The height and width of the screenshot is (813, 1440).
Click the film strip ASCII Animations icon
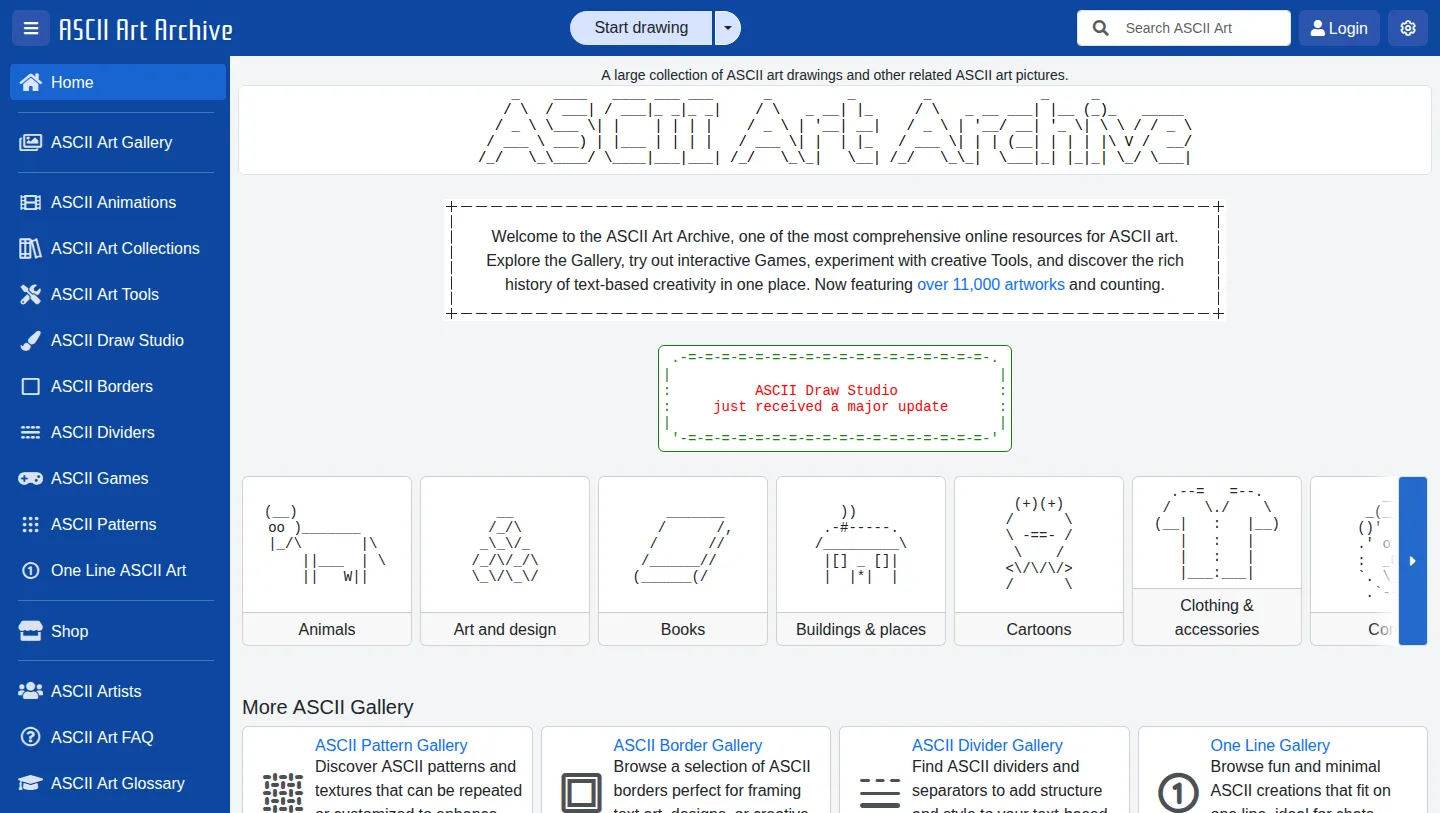pyautogui.click(x=31, y=202)
